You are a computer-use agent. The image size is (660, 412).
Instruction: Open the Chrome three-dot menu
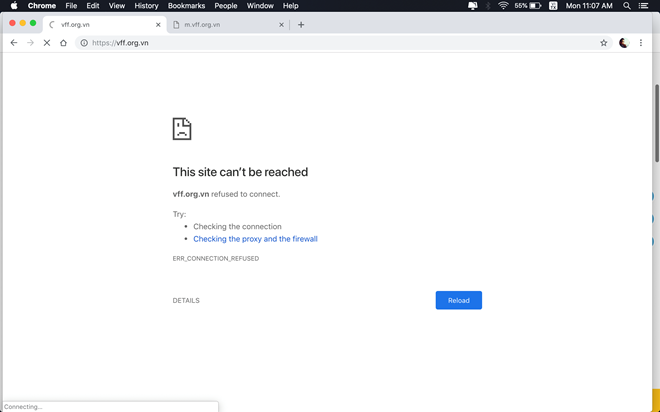tap(641, 43)
